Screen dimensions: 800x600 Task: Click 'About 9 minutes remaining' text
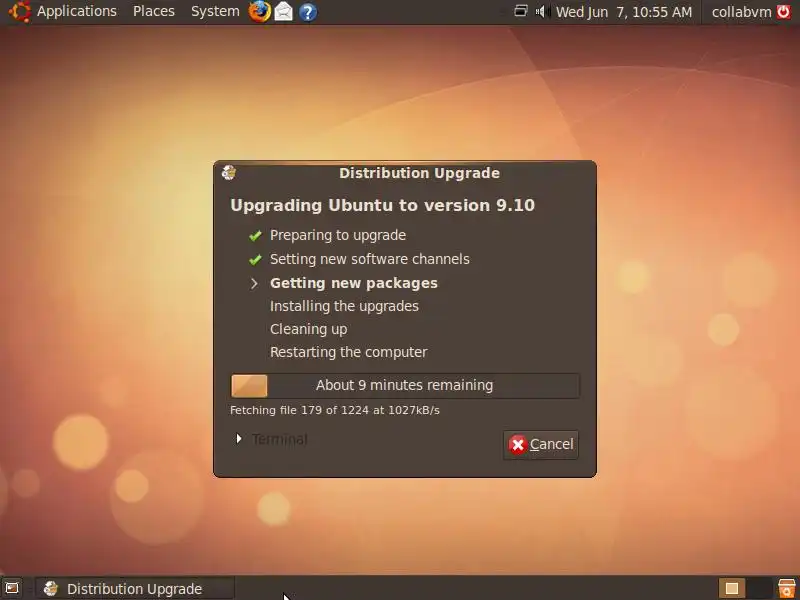405,385
